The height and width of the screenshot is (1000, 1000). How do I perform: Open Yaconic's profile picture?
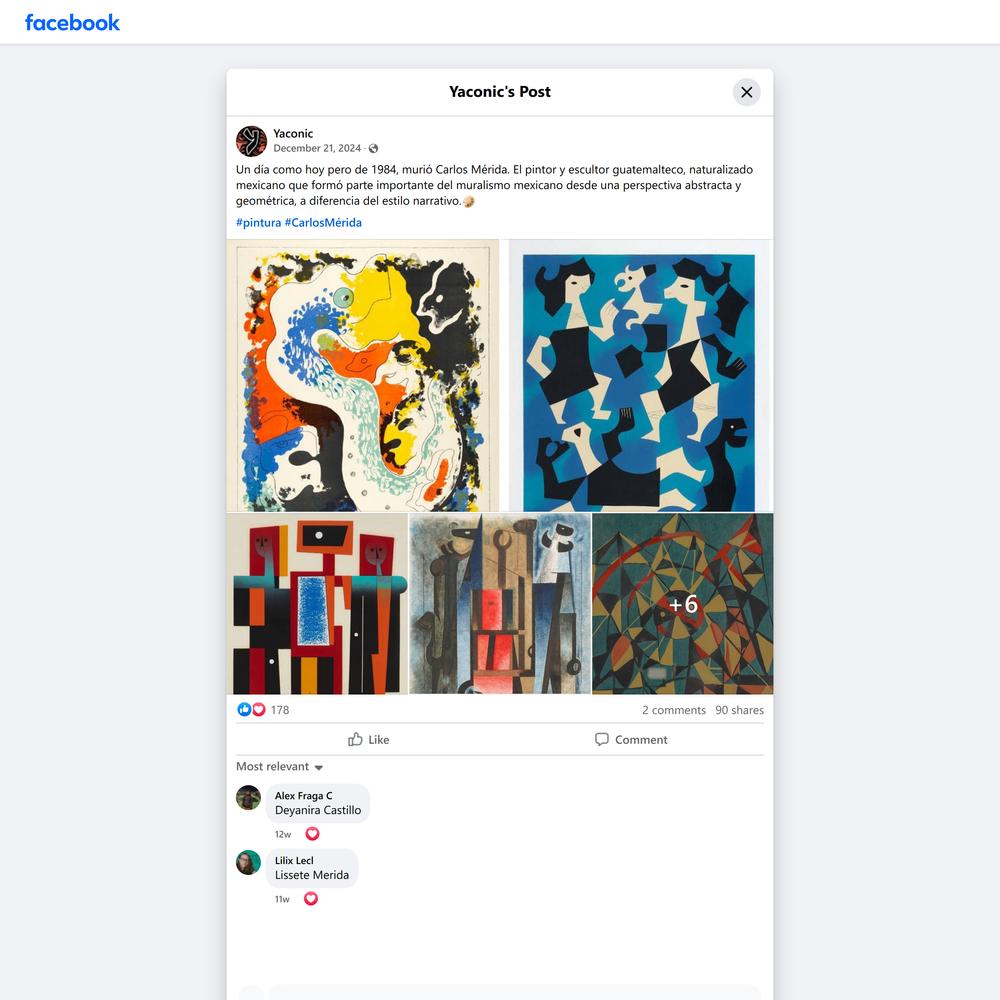[x=251, y=141]
